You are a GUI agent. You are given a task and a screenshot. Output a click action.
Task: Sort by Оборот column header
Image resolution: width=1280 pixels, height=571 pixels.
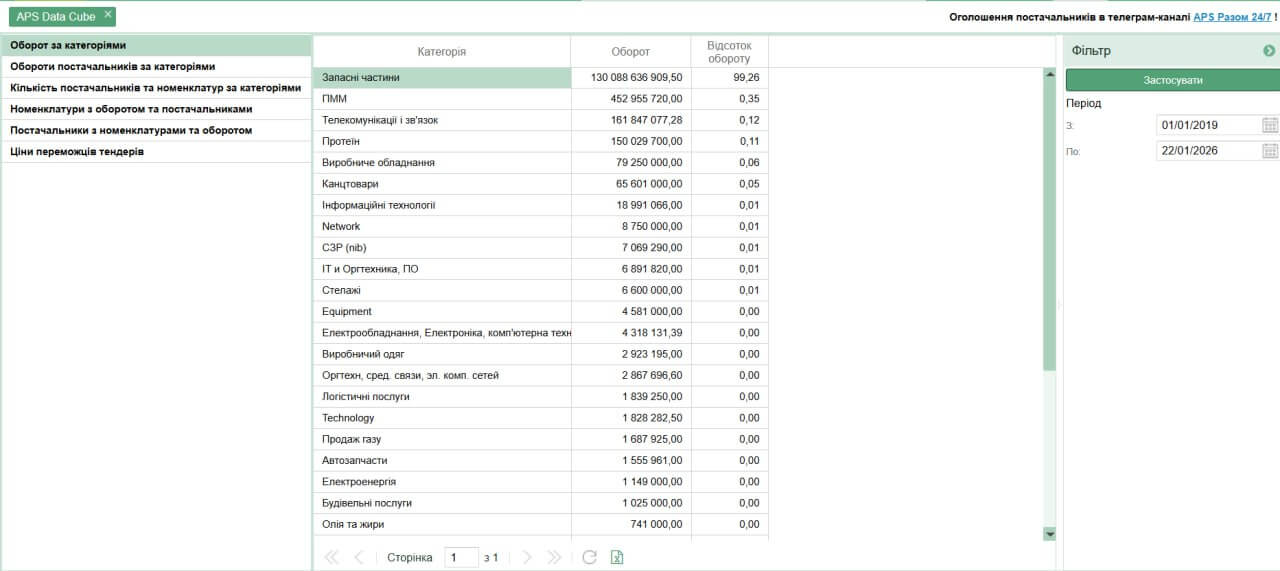[630, 52]
